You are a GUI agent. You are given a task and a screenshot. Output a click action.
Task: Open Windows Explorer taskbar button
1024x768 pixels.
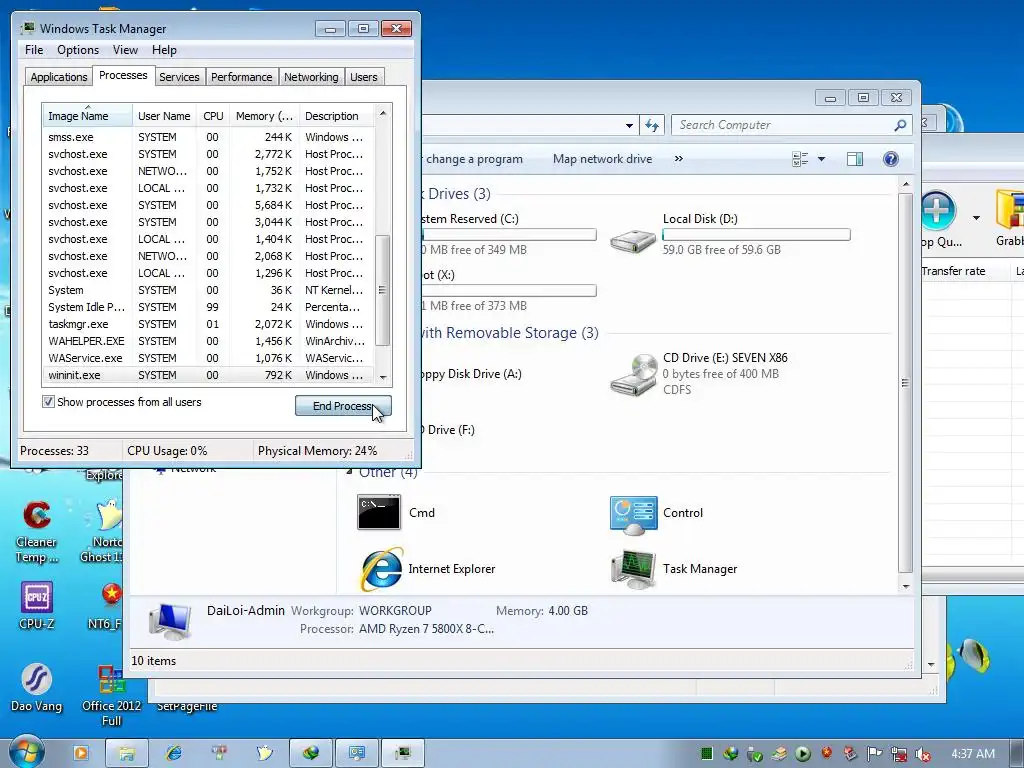tap(127, 753)
